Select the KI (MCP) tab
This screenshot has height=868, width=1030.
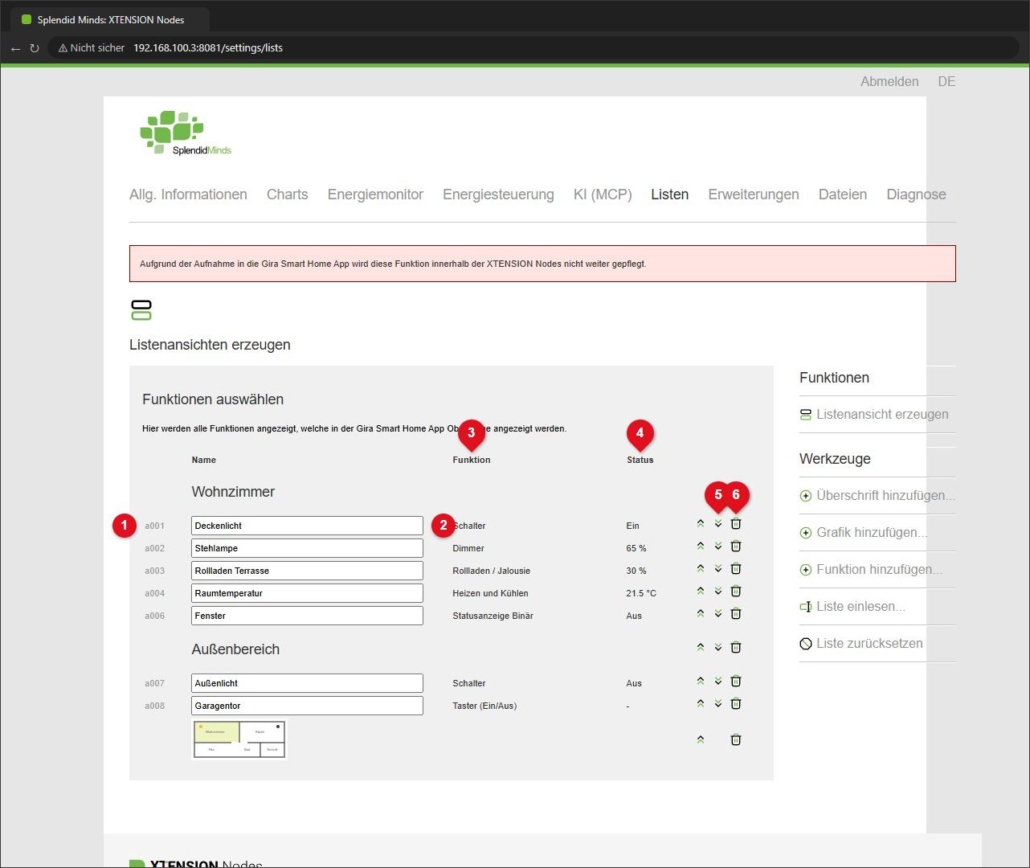(x=602, y=194)
